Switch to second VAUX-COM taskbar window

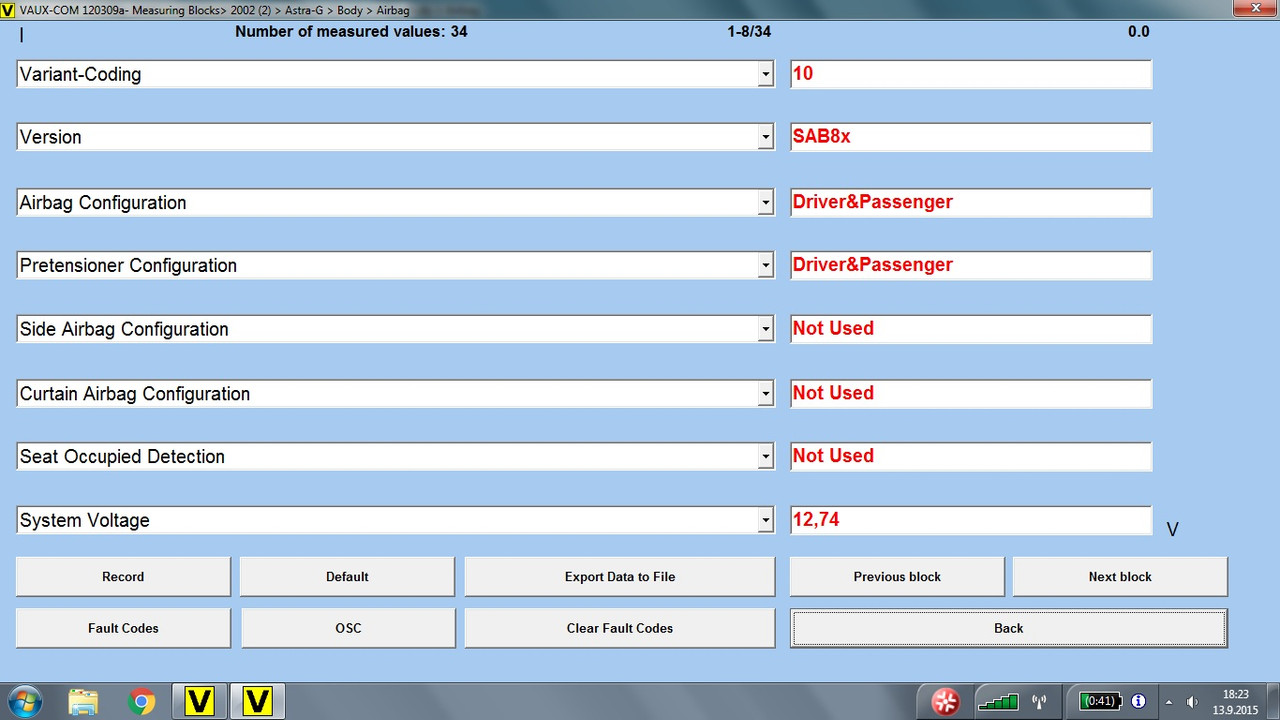point(258,702)
